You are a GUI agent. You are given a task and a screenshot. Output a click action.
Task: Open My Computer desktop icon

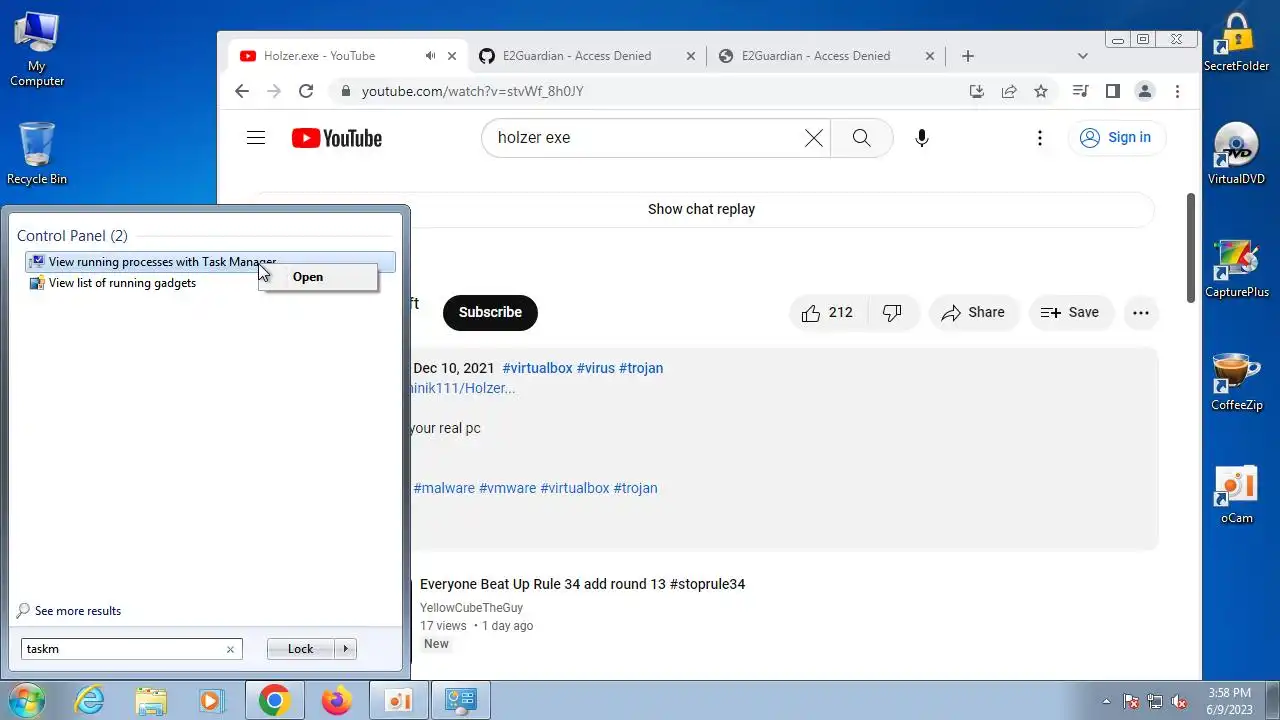[x=37, y=50]
